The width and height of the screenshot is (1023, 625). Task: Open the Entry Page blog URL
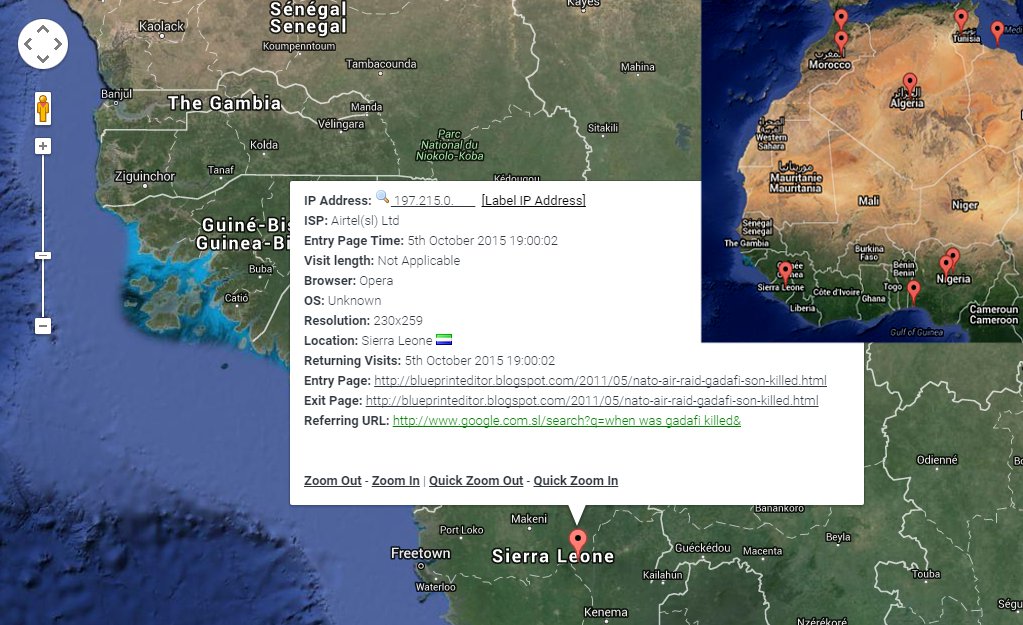point(600,380)
